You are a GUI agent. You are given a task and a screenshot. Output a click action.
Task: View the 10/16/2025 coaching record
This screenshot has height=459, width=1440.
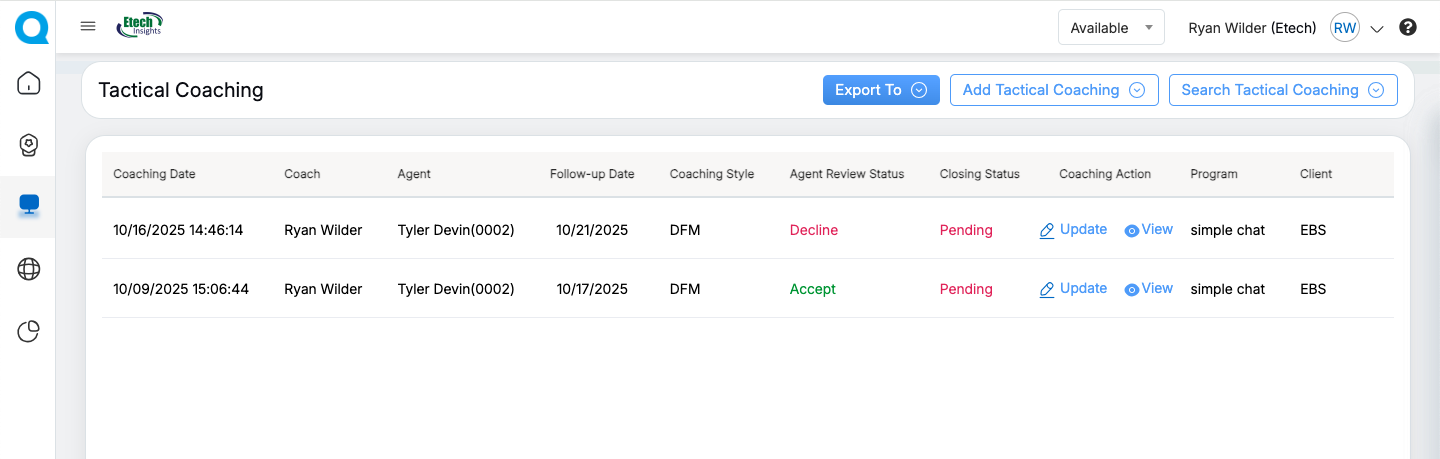click(1148, 230)
